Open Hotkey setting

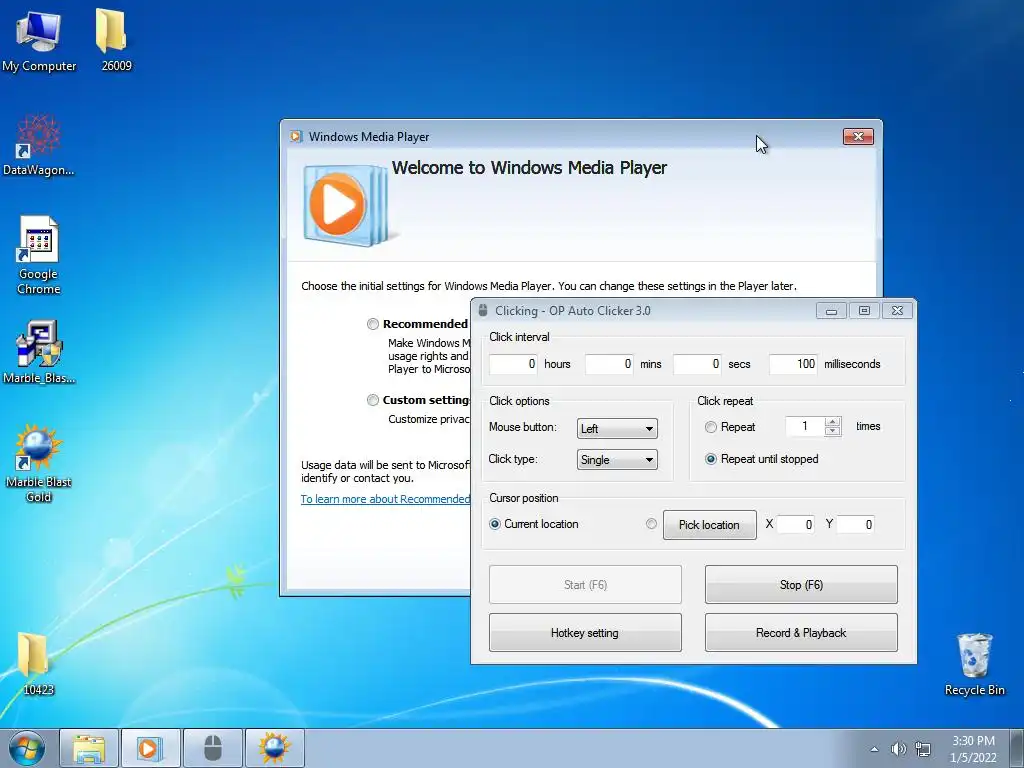point(585,632)
